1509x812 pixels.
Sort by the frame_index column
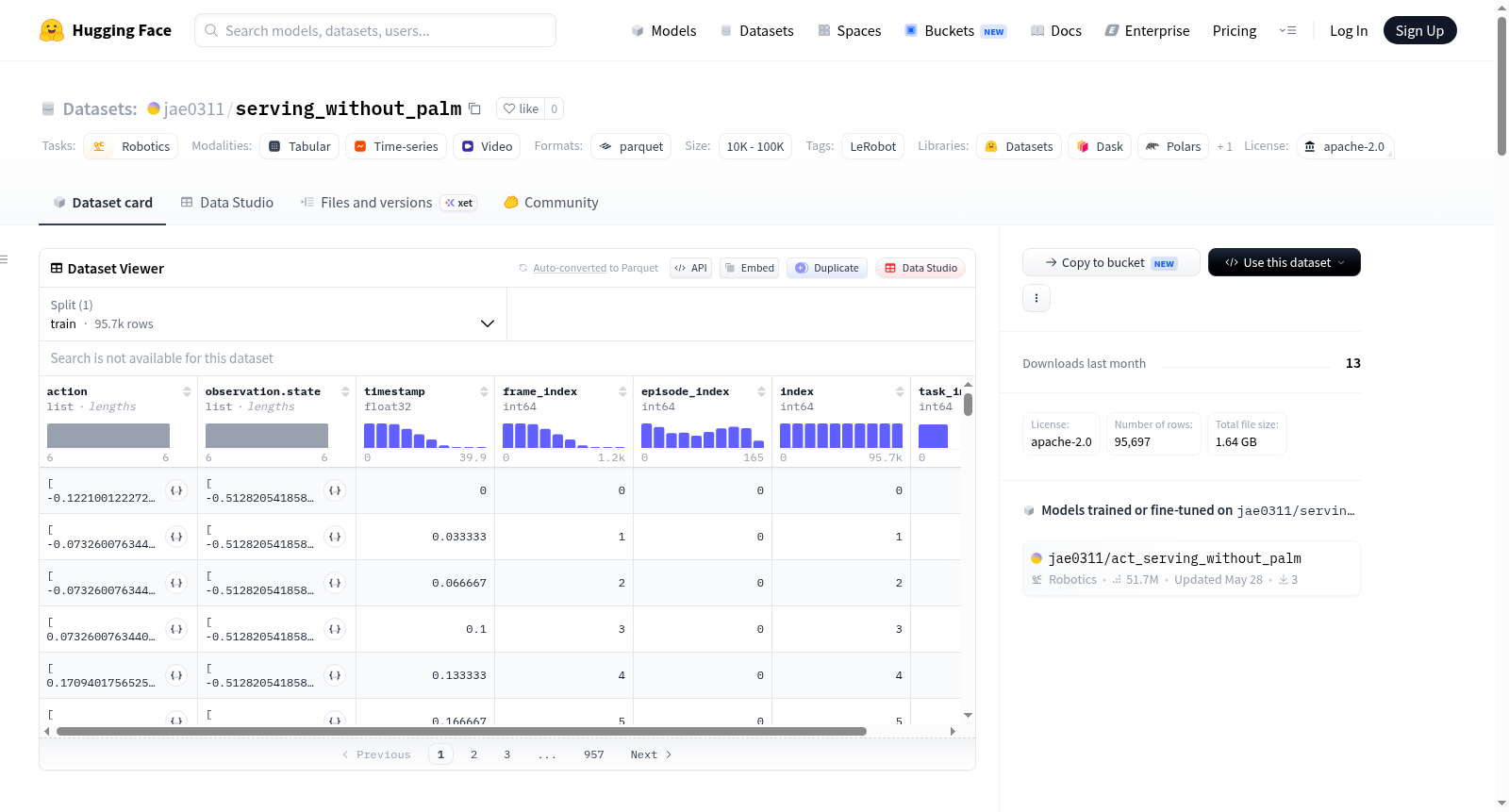(622, 391)
